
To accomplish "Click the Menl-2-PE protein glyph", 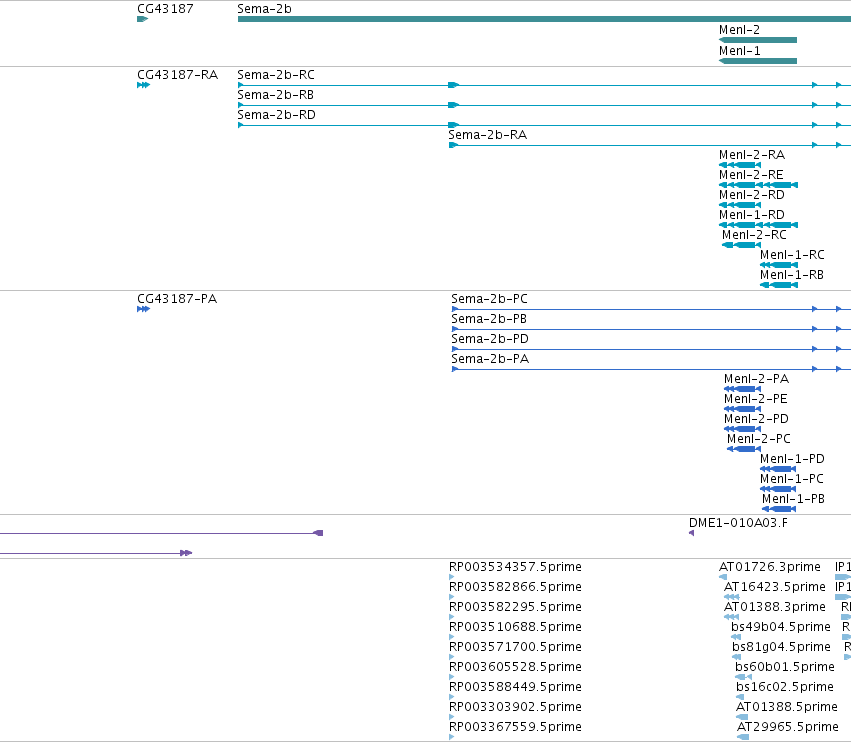I will click(742, 409).
